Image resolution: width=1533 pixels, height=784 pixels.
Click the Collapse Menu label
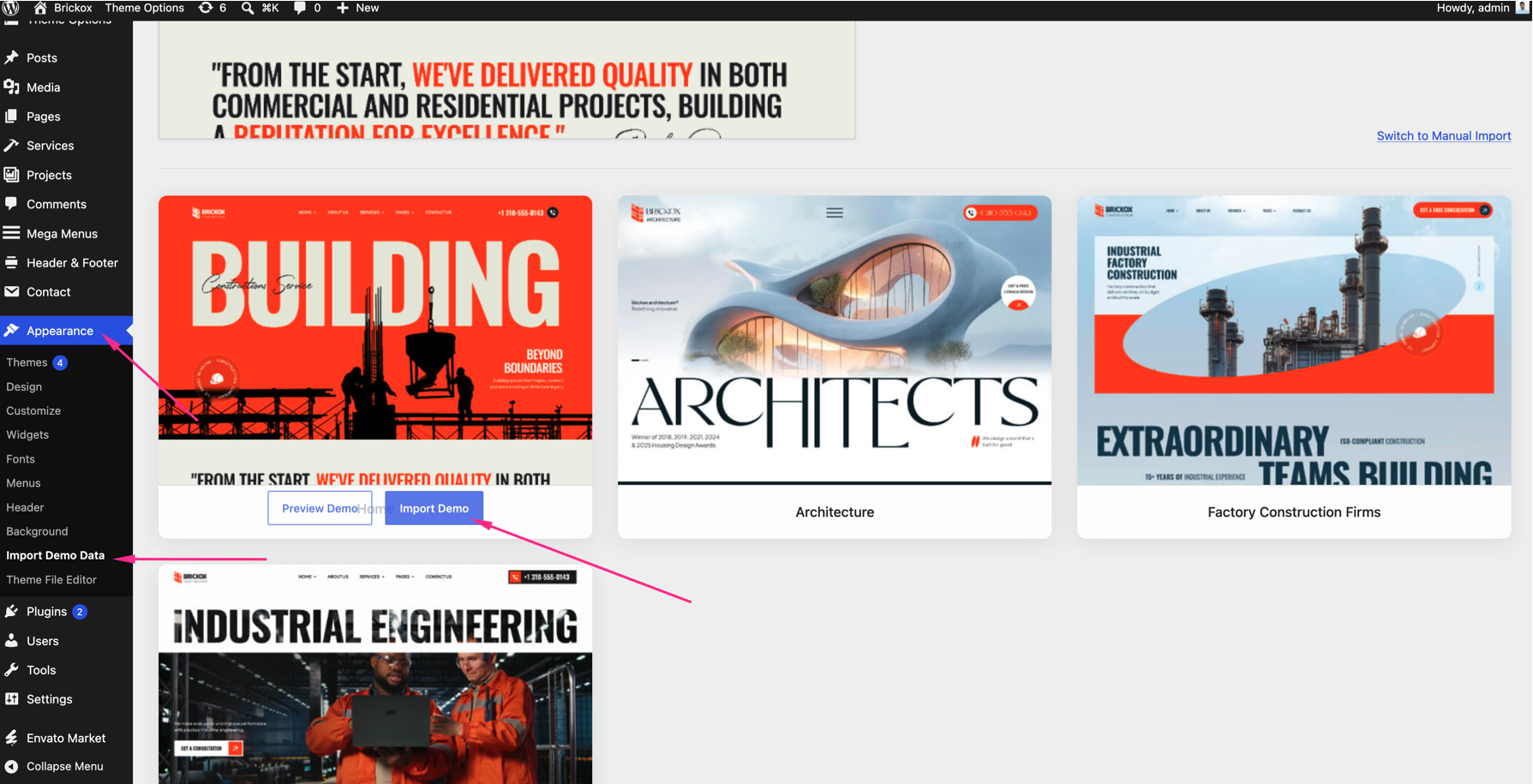[65, 766]
